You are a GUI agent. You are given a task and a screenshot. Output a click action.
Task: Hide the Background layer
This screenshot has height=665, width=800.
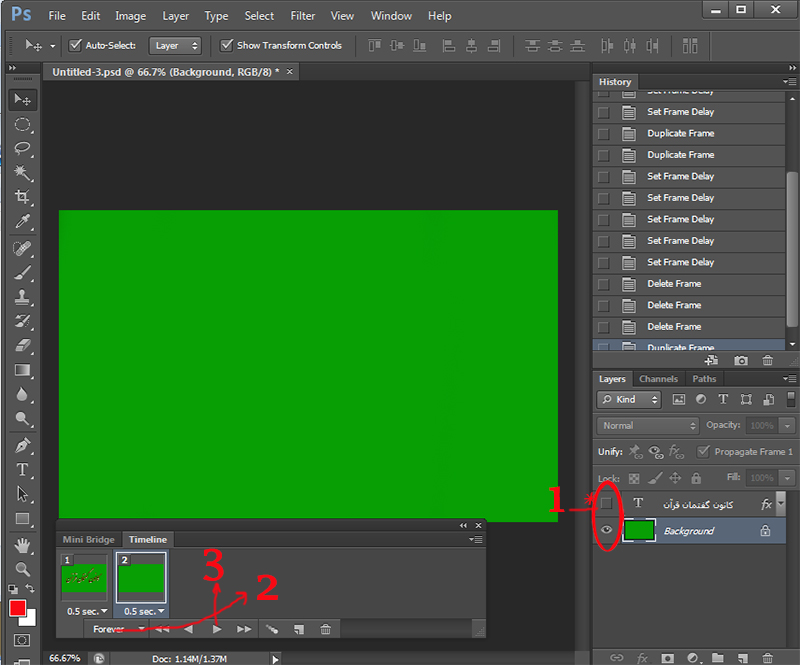click(x=606, y=530)
